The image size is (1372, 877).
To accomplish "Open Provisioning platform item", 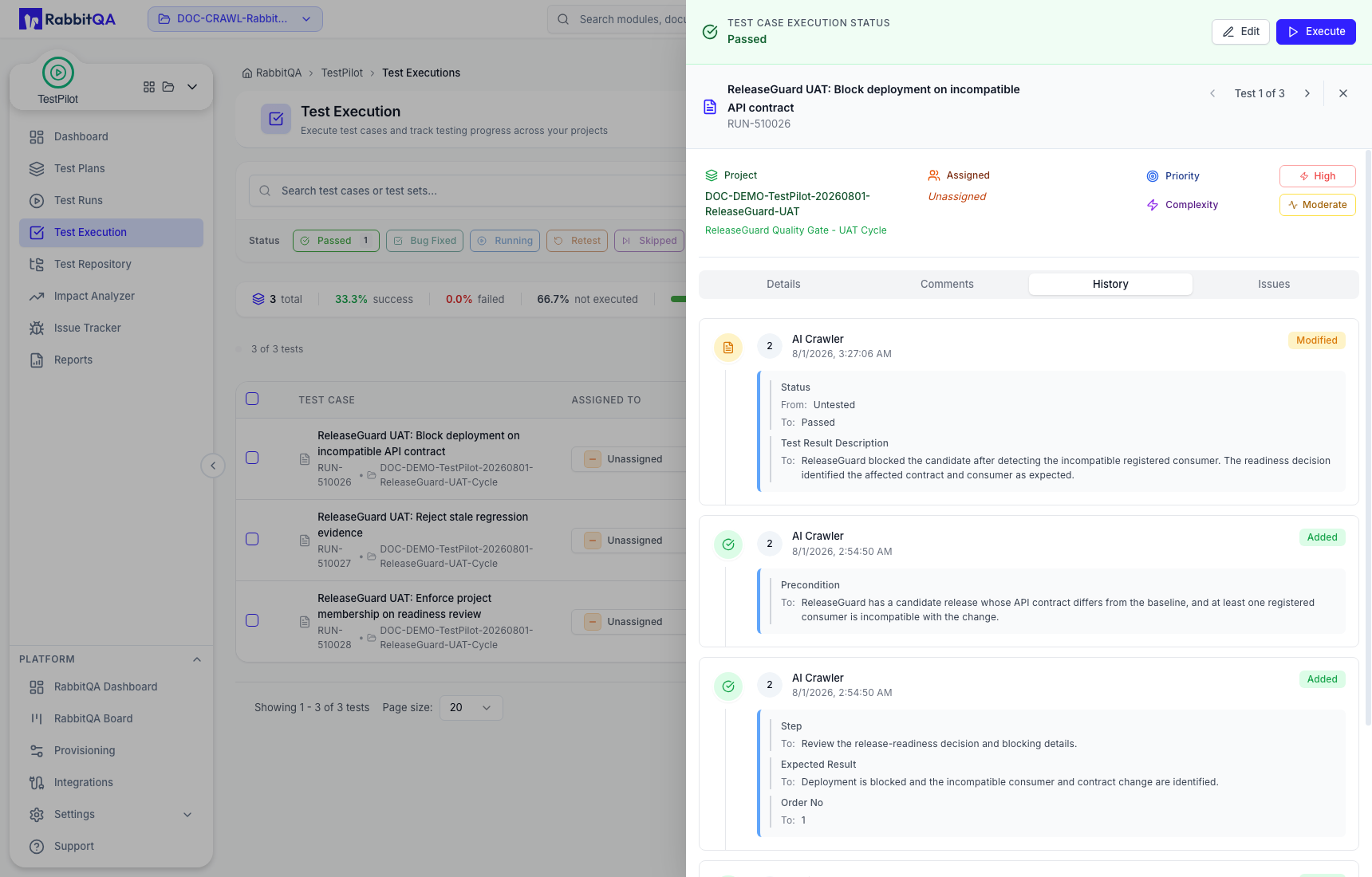I will pos(111,750).
